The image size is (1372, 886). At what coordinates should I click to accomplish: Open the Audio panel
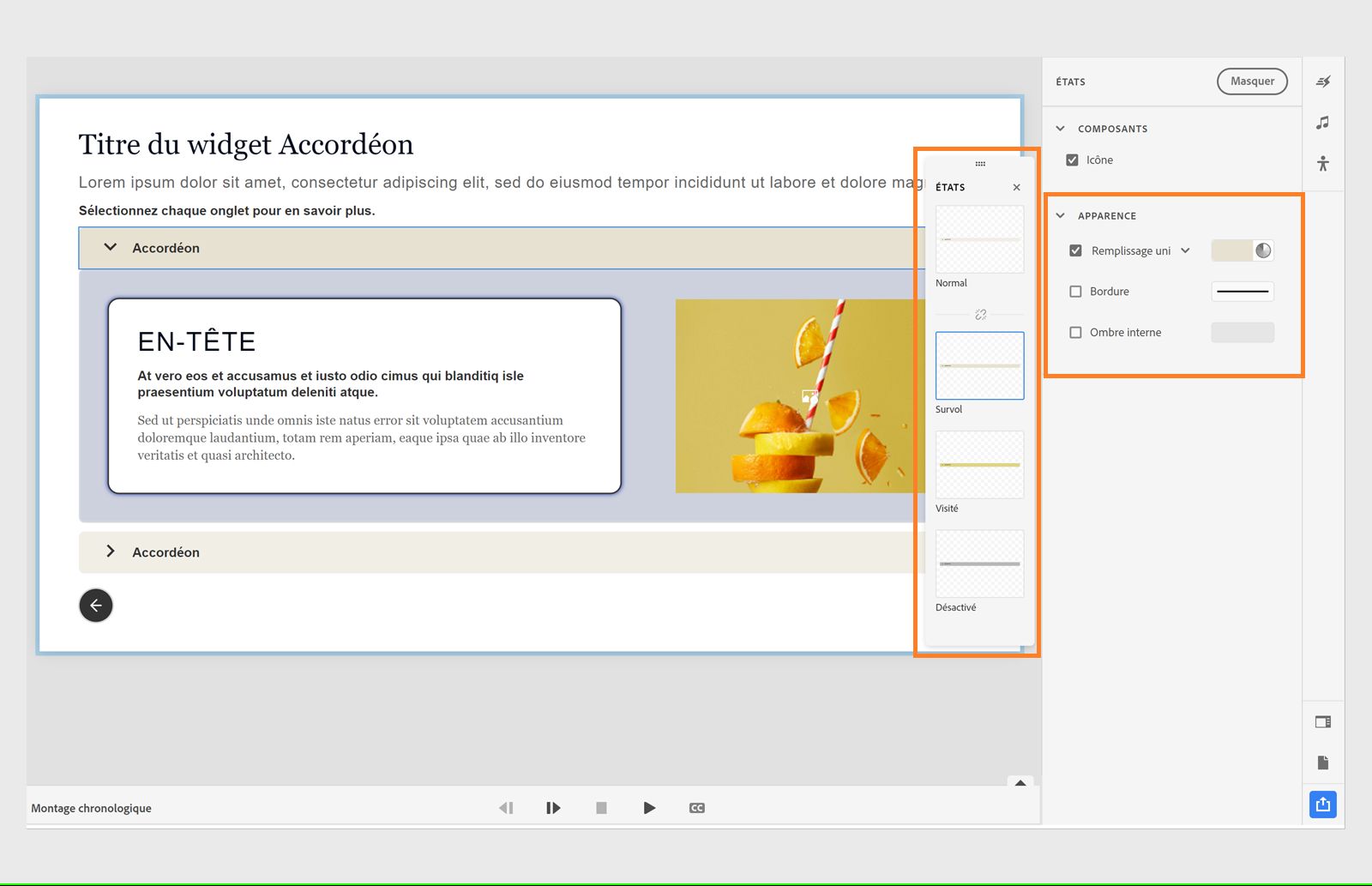pos(1322,123)
